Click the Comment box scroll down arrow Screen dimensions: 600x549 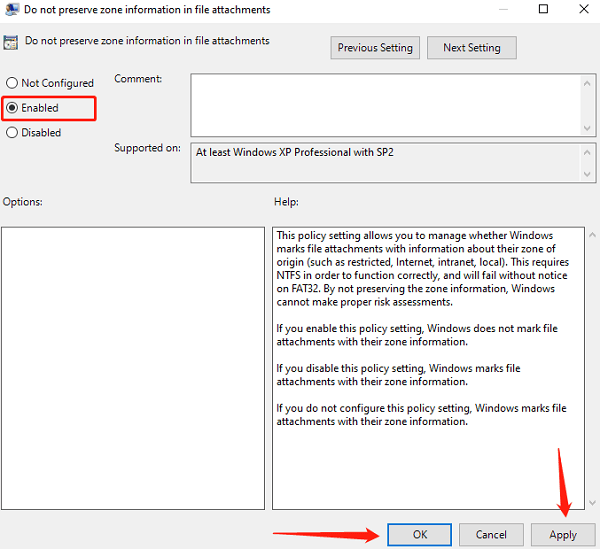tap(587, 128)
